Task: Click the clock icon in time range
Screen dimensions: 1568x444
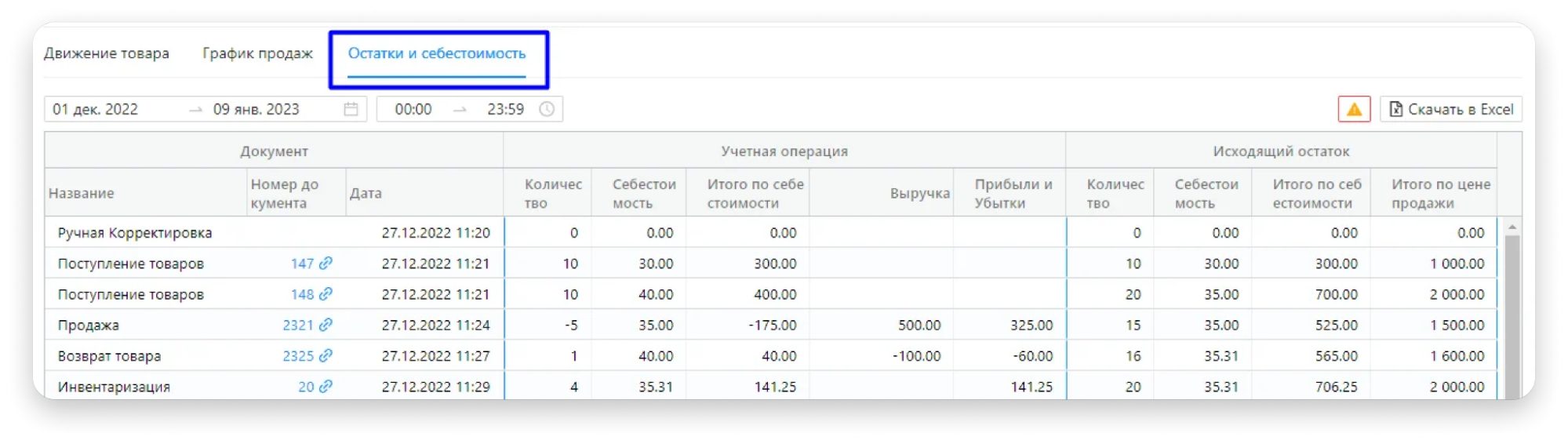Action: tap(547, 109)
